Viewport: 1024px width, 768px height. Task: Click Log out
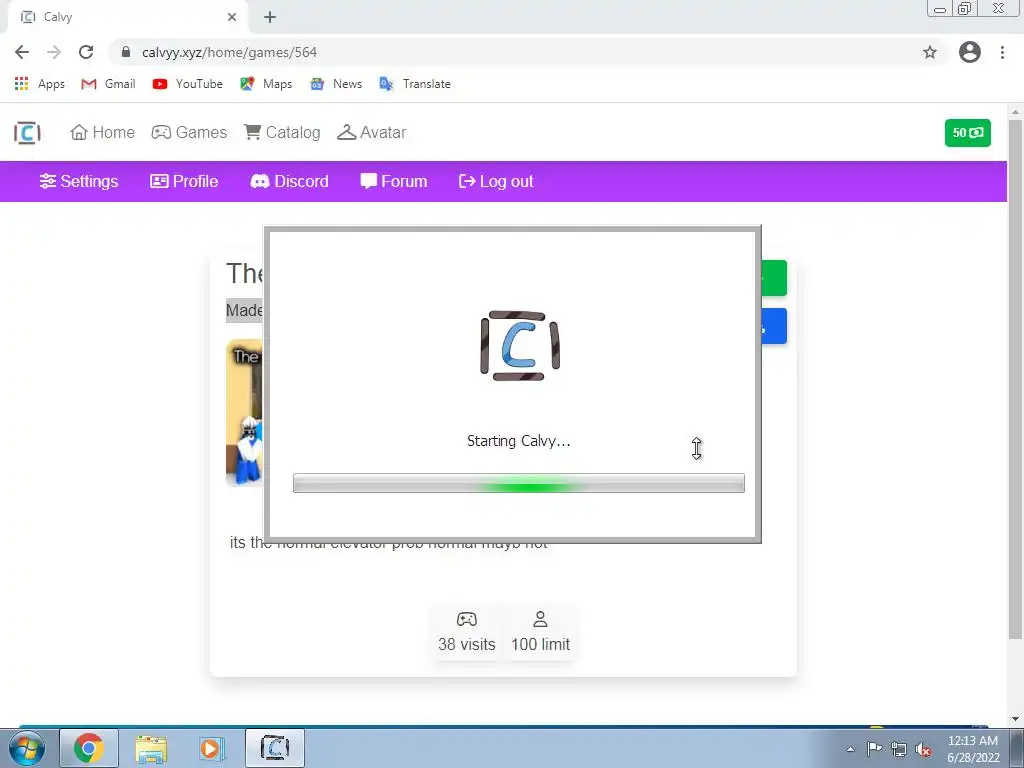[x=496, y=182]
